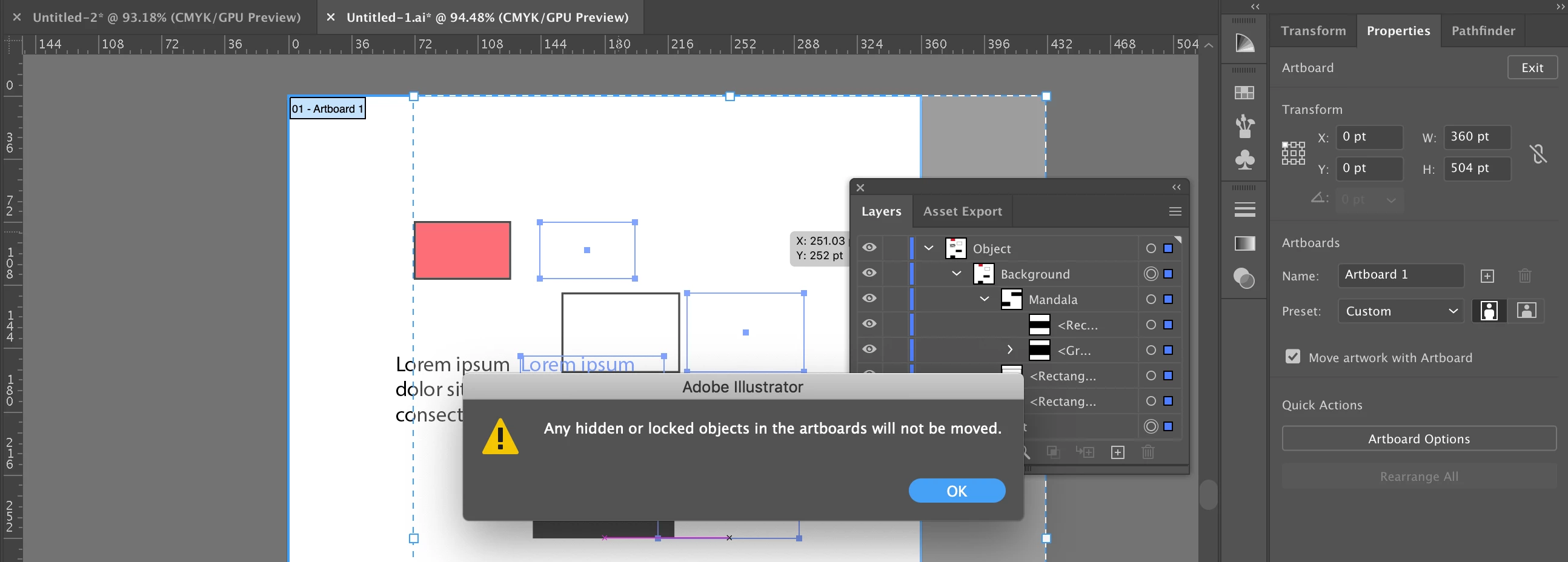Screen dimensions: 1568x562
Task: Click the red rectangle on the artboard
Action: (463, 251)
